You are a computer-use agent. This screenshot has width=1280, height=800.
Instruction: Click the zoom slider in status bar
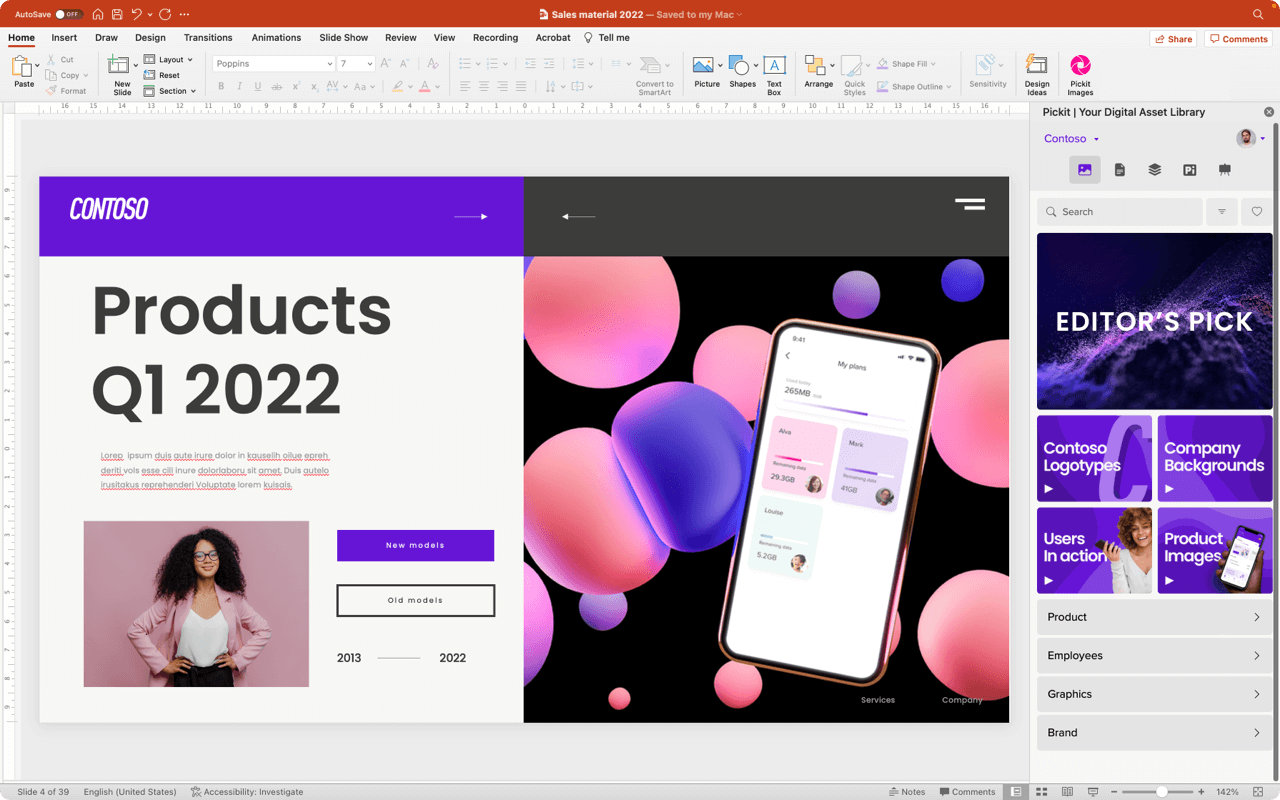pyautogui.click(x=1157, y=792)
